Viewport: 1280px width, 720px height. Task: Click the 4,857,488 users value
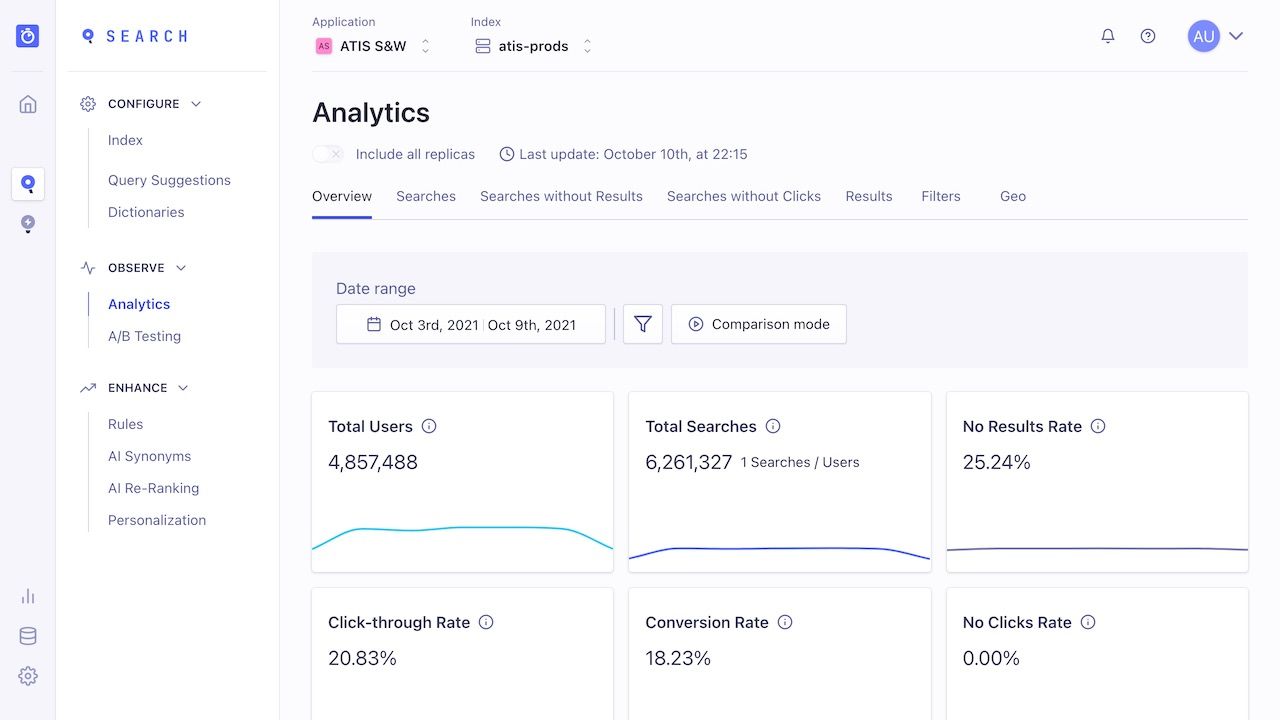pos(373,462)
